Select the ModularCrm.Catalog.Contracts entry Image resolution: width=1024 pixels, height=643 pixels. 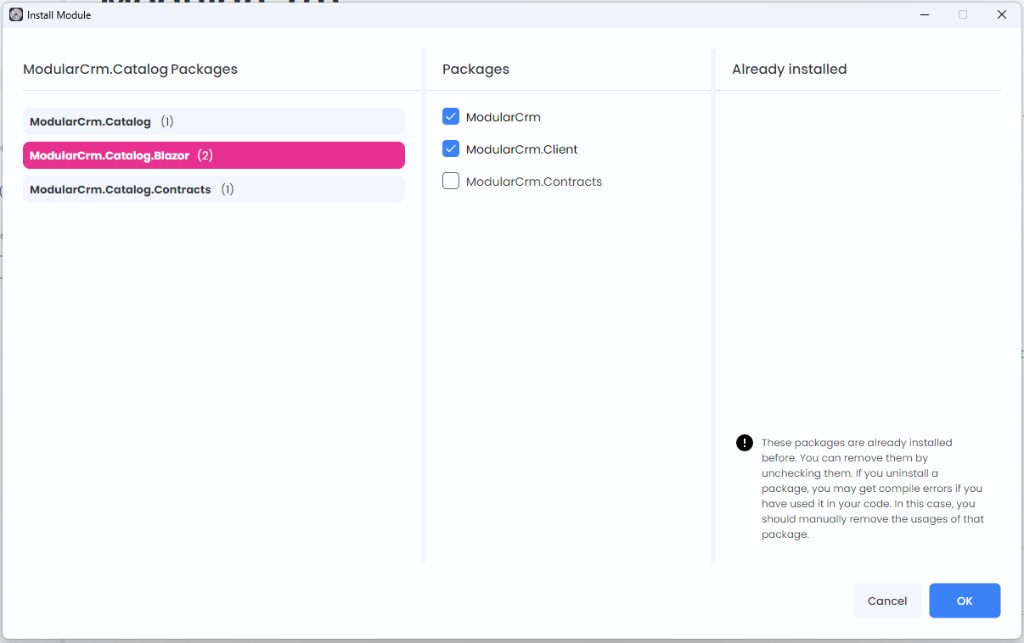213,188
